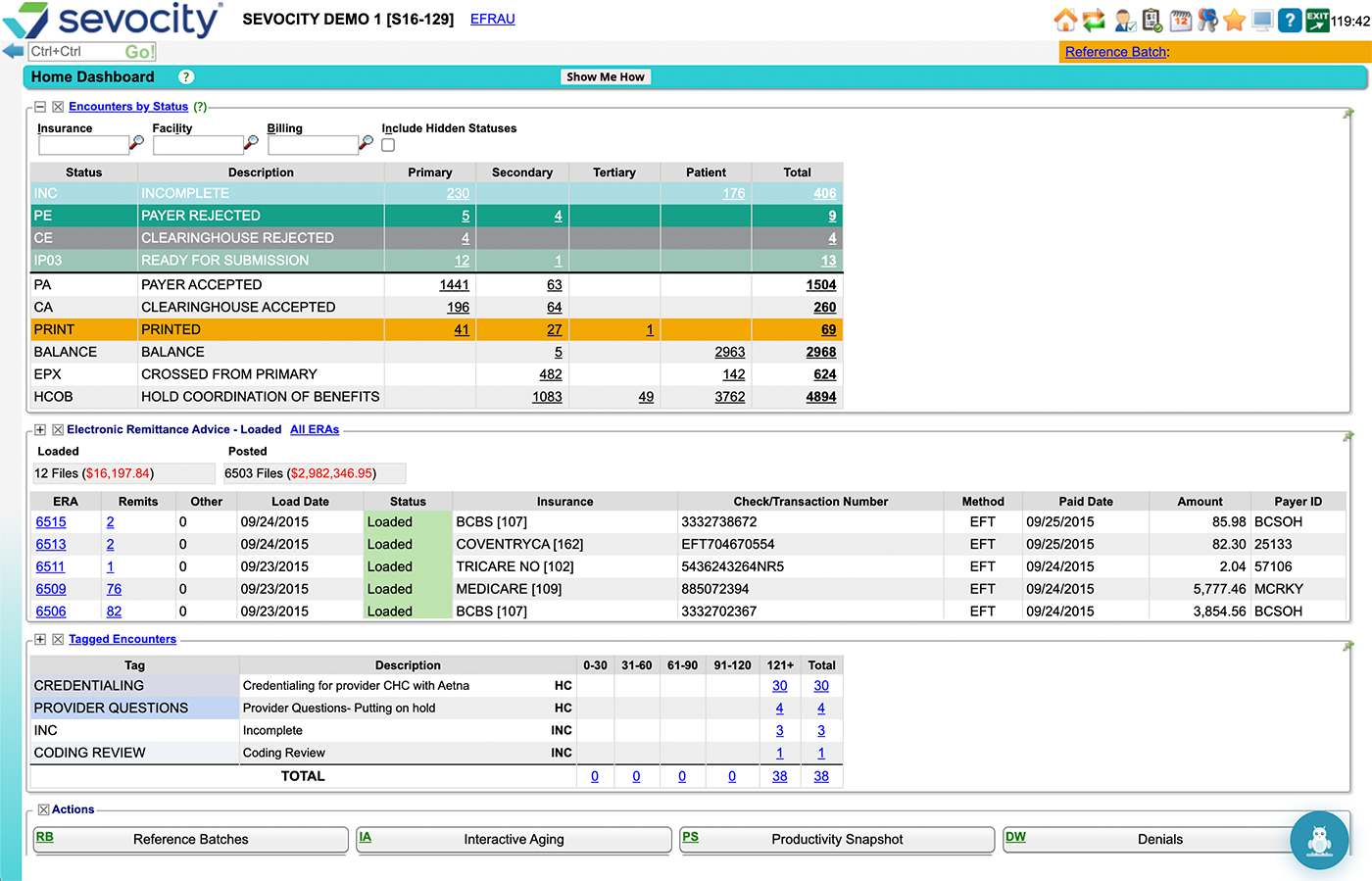
Task: Click the Show Me How button
Action: pyautogui.click(x=606, y=76)
